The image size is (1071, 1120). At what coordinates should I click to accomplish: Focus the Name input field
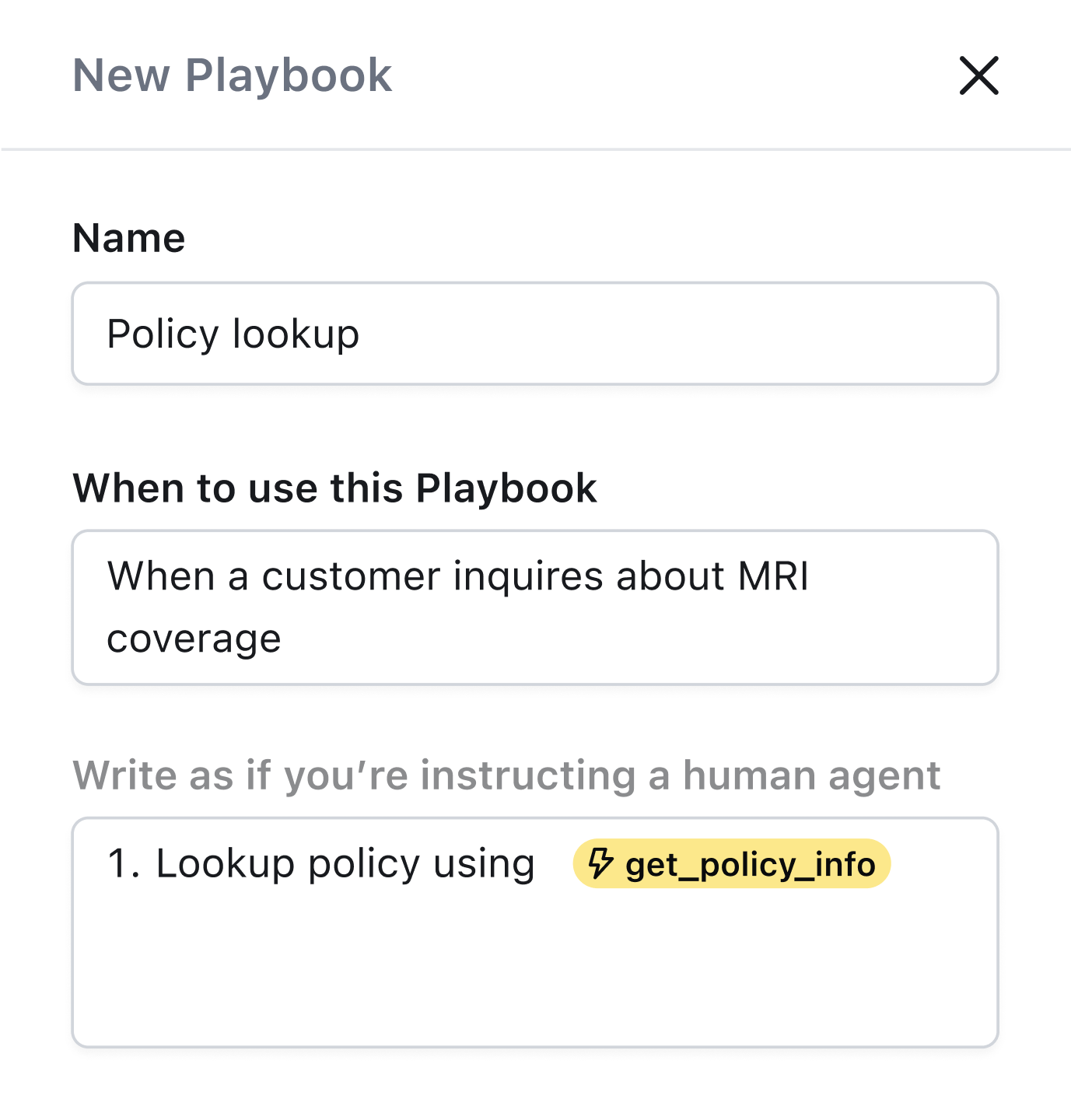pyautogui.click(x=535, y=334)
